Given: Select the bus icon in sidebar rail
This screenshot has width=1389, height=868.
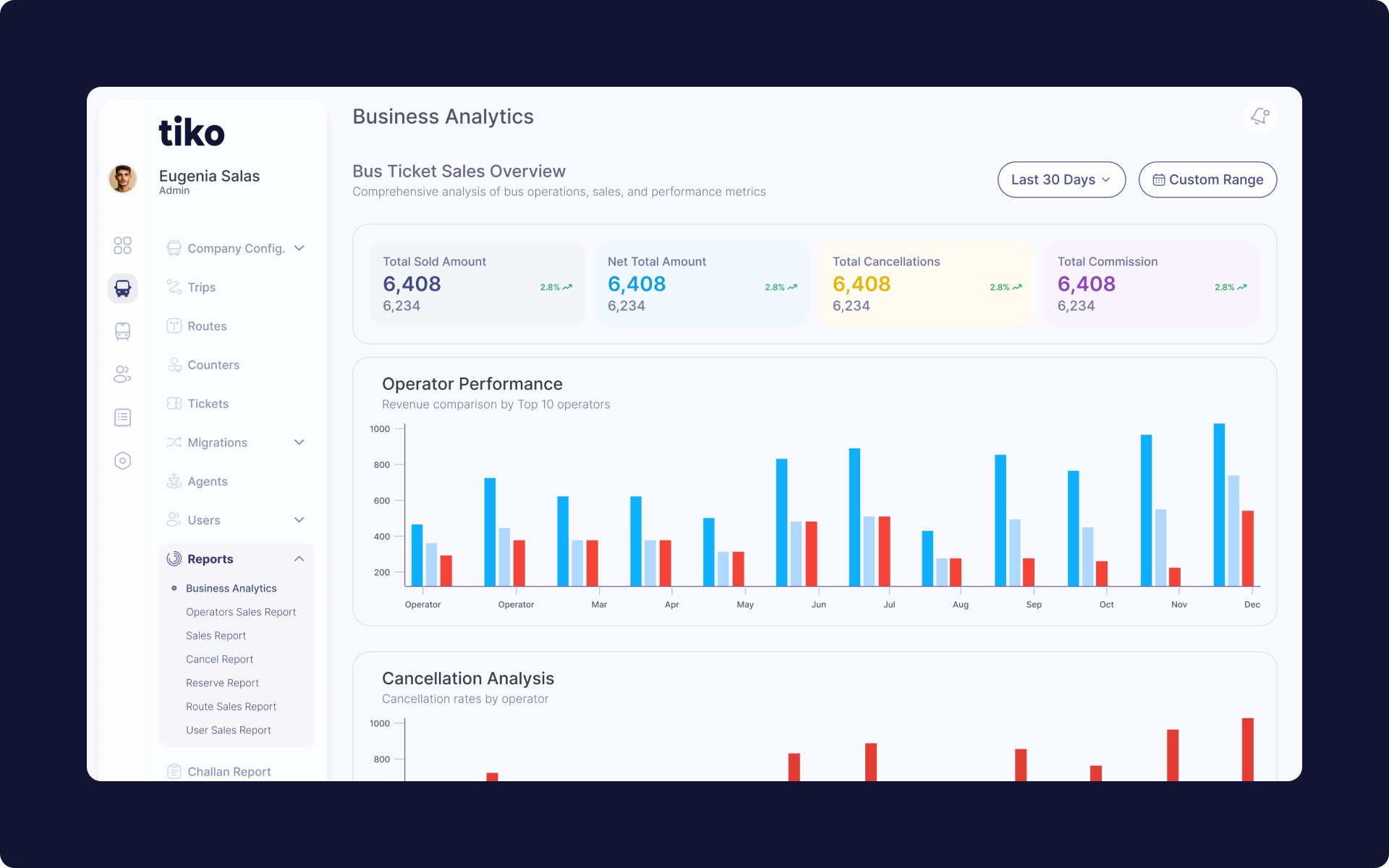Looking at the screenshot, I should click(122, 288).
